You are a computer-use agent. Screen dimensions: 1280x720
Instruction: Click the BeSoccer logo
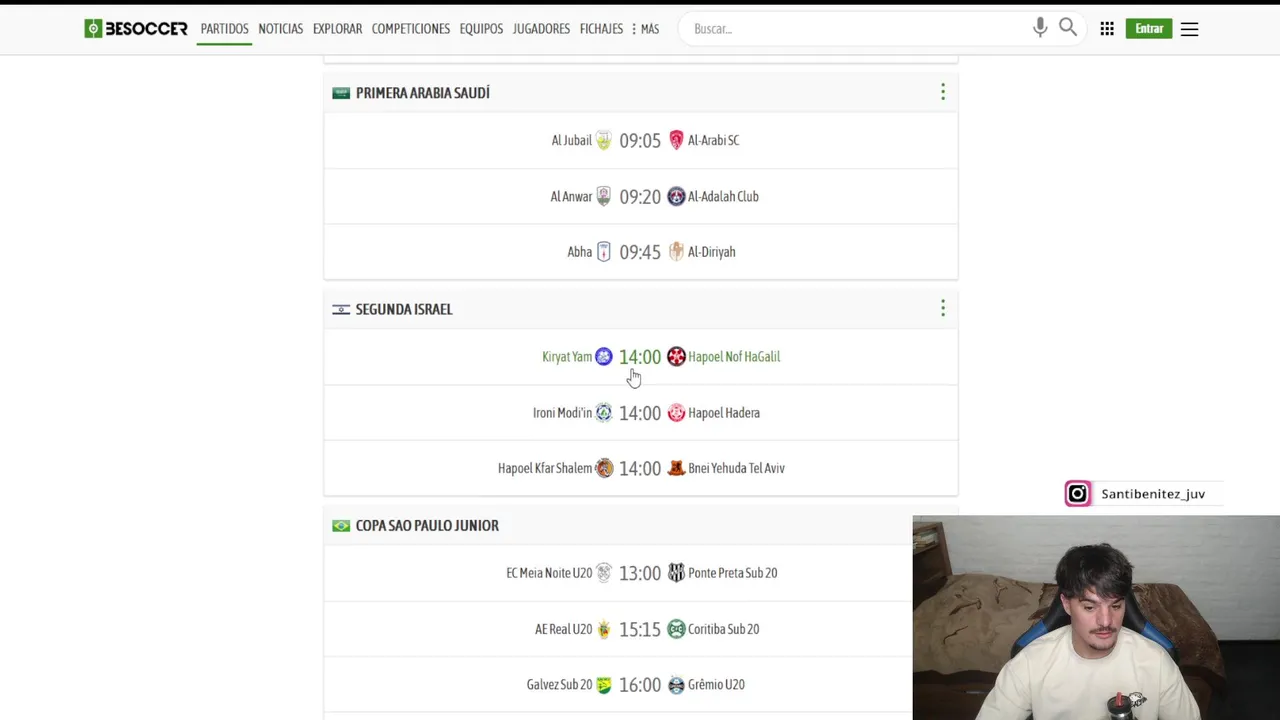pos(136,29)
